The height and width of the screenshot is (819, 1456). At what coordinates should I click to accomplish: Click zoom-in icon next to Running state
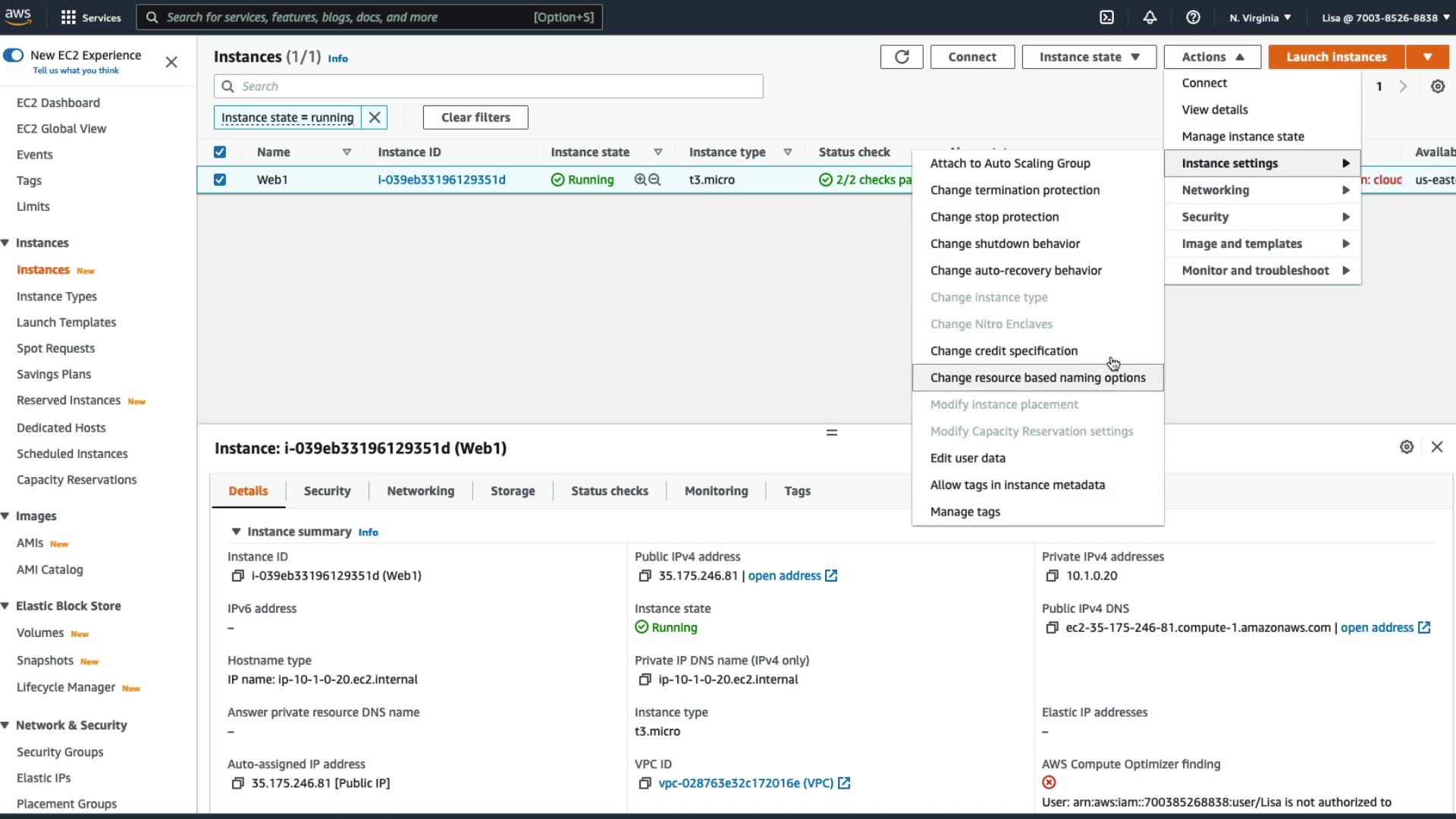click(641, 180)
